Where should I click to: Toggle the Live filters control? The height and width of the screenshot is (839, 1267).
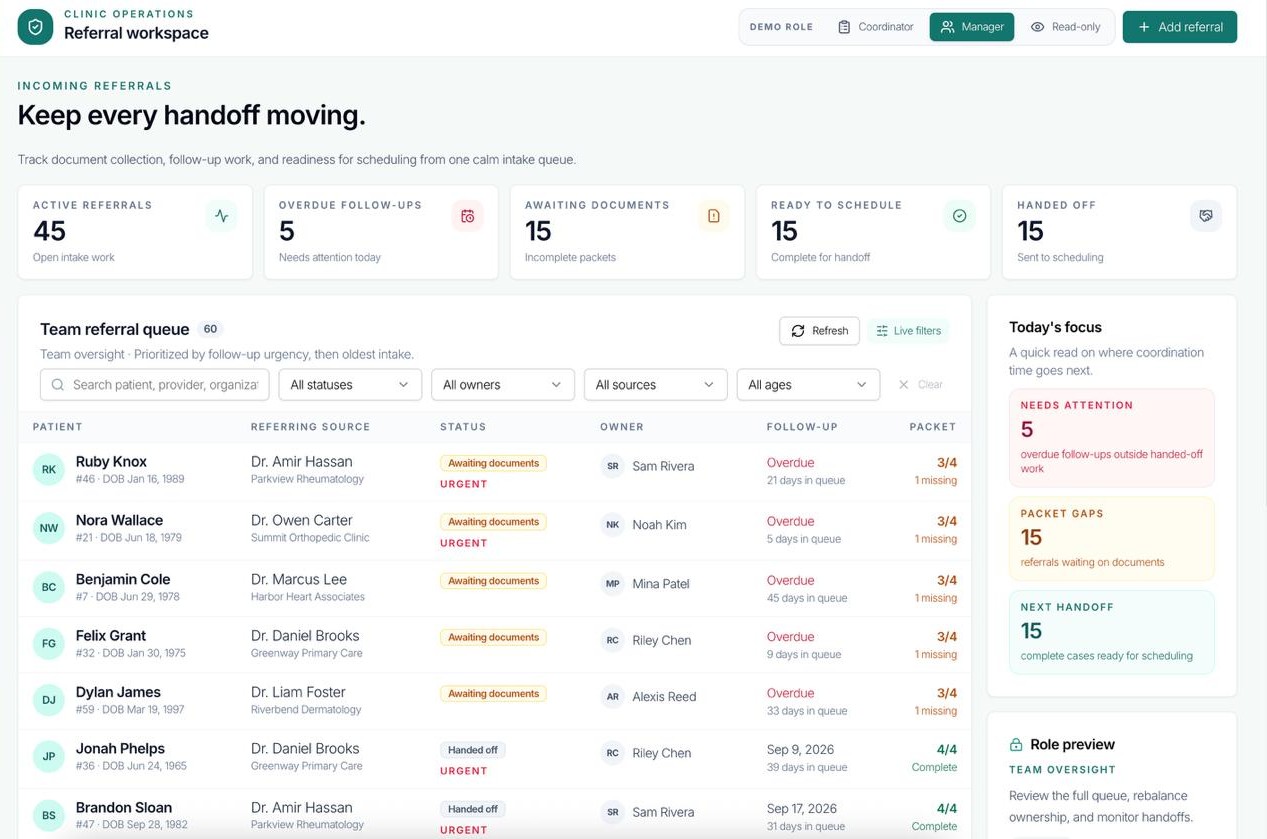click(x=909, y=331)
